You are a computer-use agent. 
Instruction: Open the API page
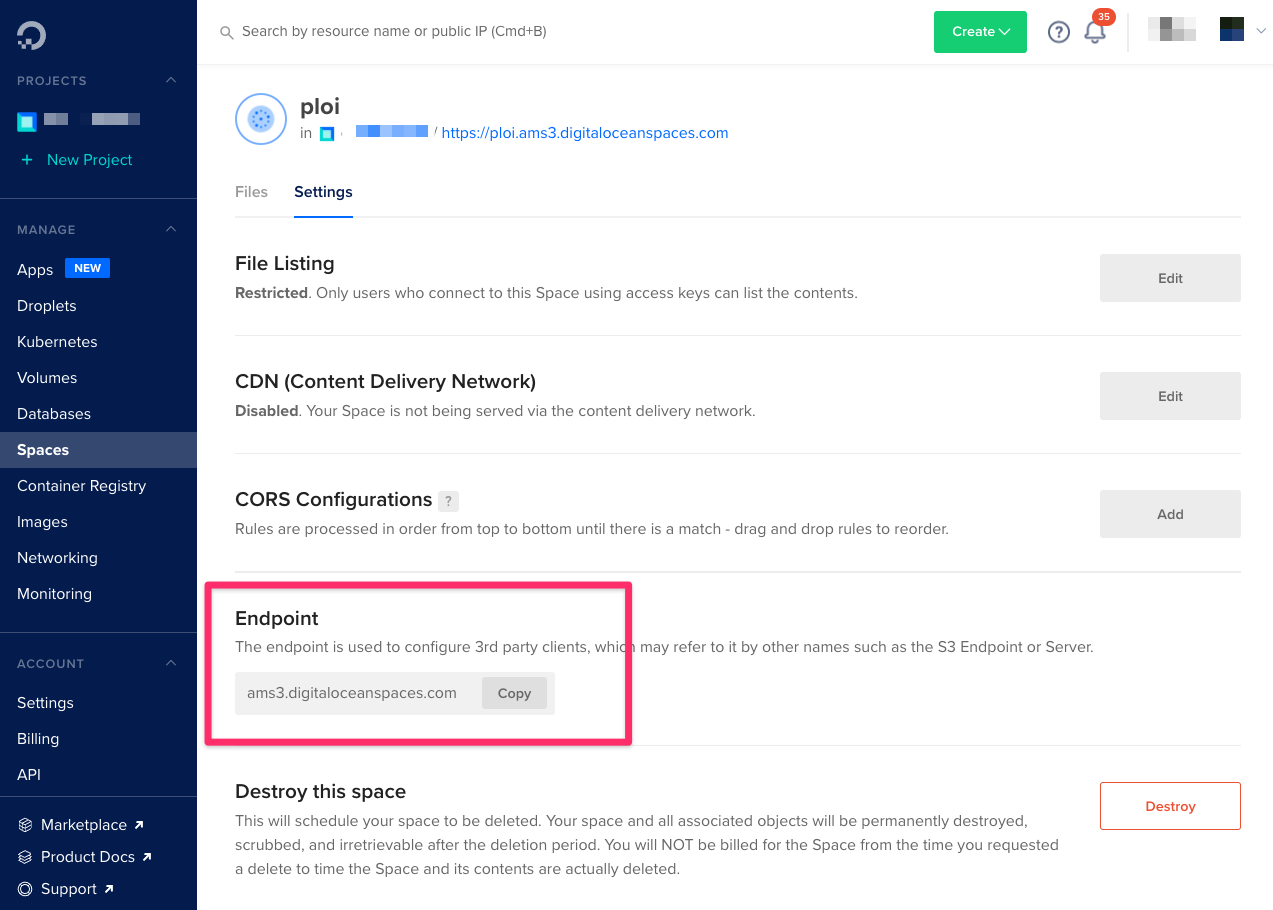(x=29, y=775)
